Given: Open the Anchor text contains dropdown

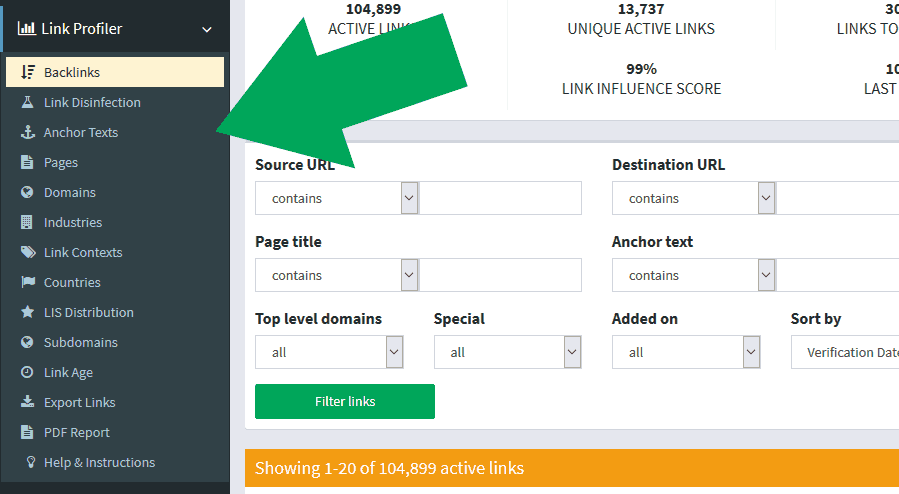Looking at the screenshot, I should pyautogui.click(x=694, y=275).
